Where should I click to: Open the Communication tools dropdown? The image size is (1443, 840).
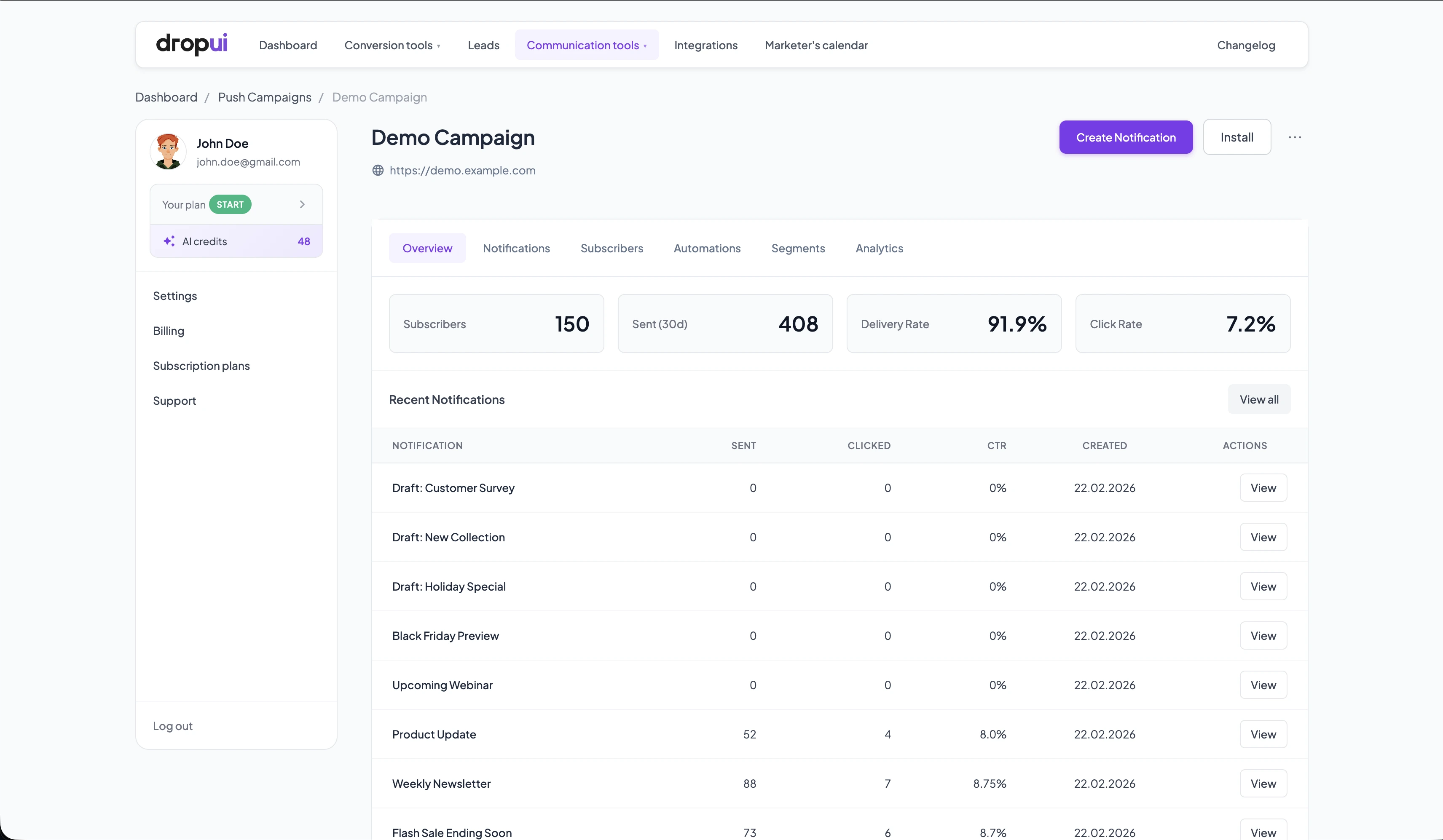(x=586, y=45)
